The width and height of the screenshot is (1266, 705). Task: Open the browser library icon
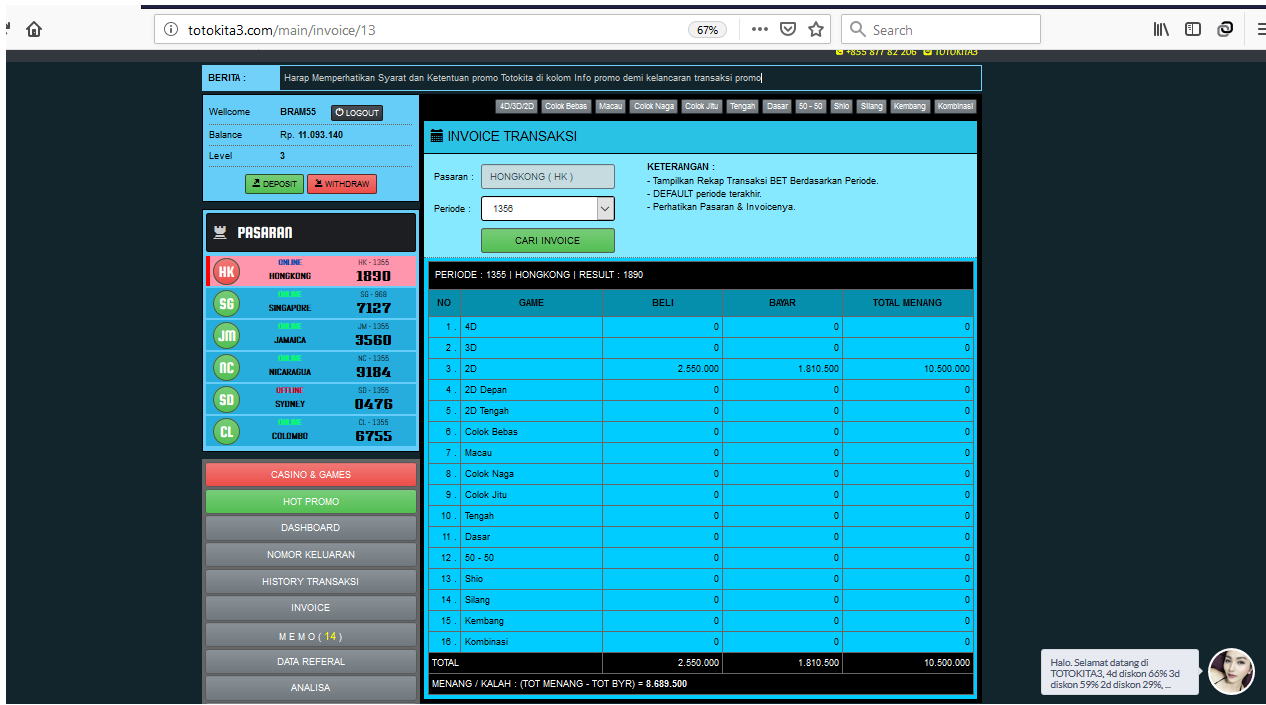point(1161,29)
